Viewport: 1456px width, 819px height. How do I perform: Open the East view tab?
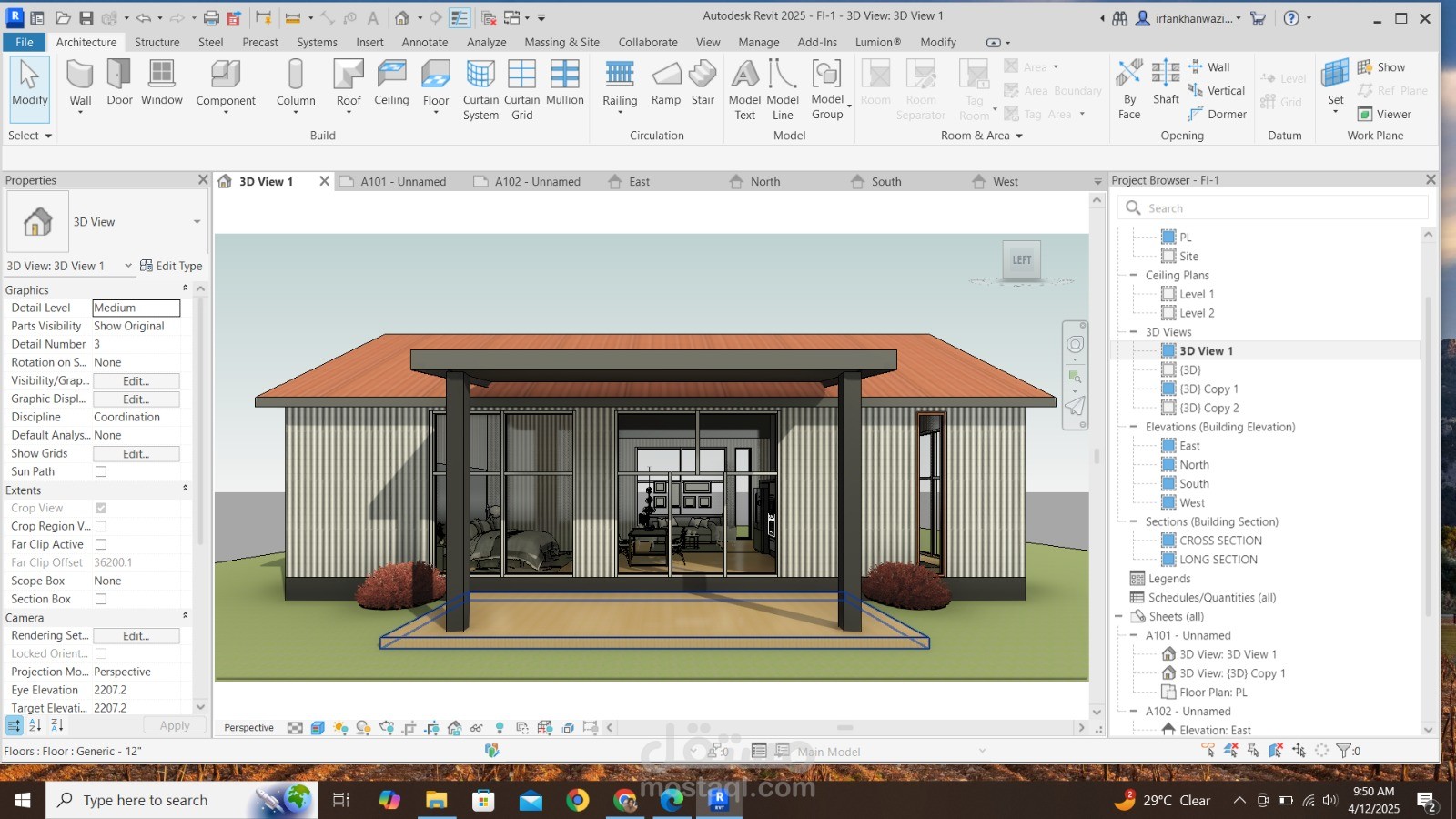(639, 181)
